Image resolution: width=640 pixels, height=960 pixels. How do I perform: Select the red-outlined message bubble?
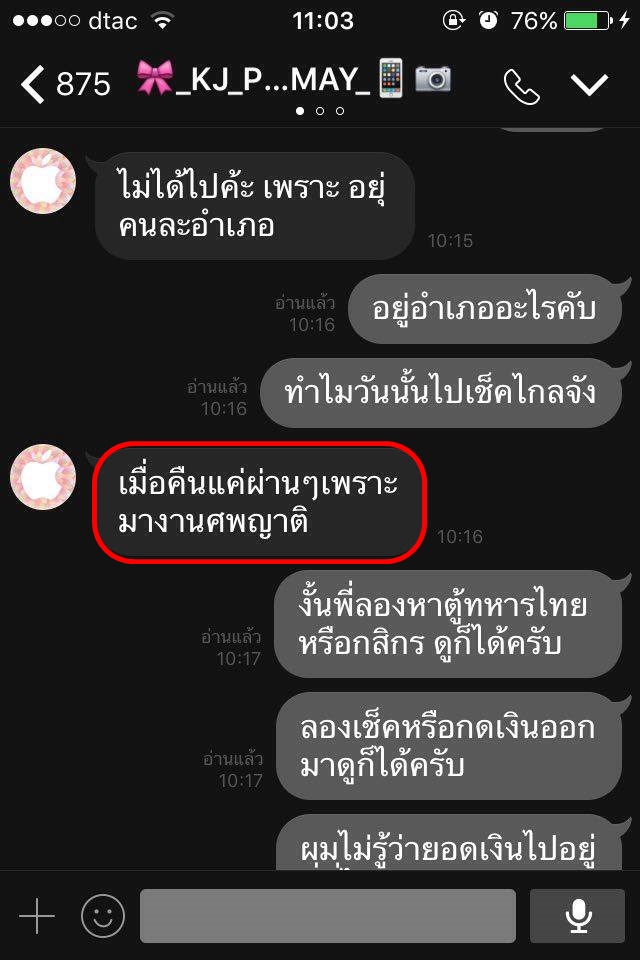coord(259,502)
